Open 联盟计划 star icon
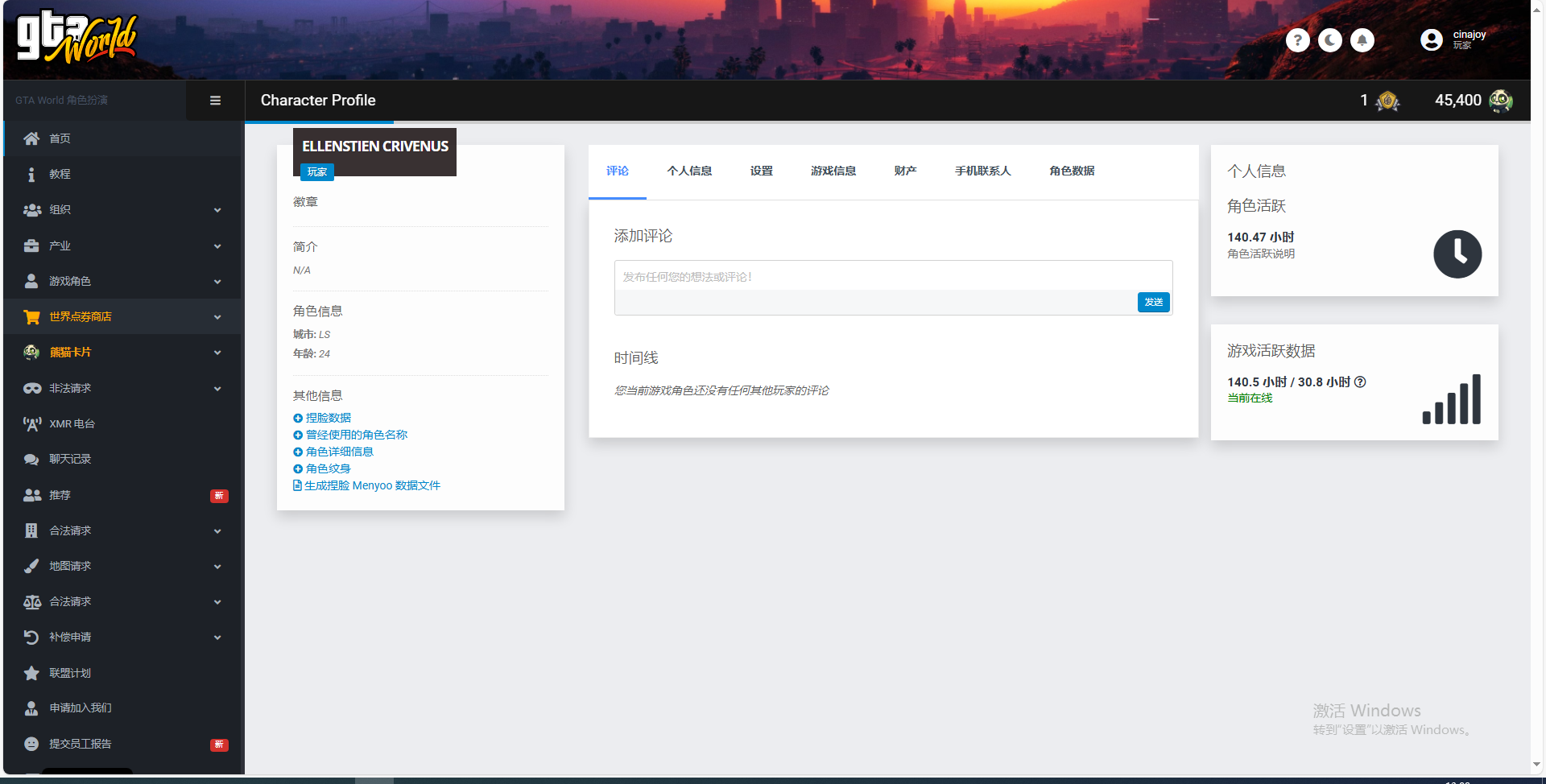 (x=31, y=673)
